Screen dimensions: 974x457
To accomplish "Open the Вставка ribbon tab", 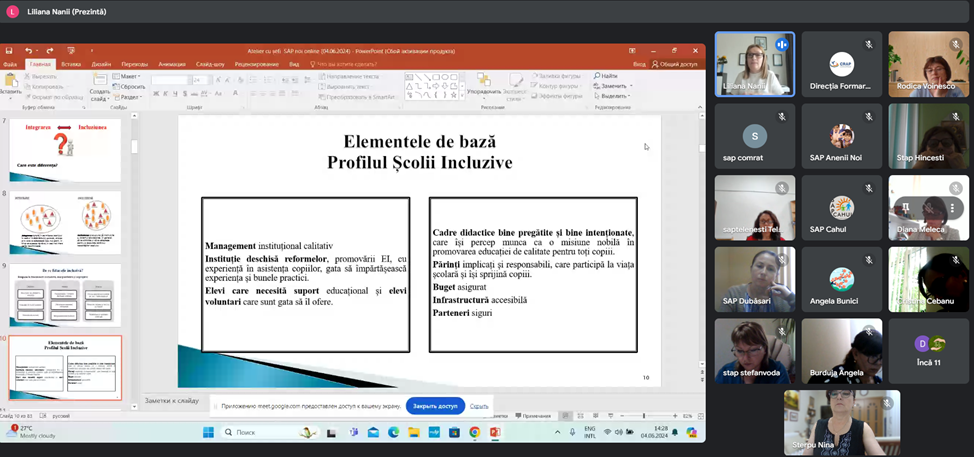I will tap(71, 64).
